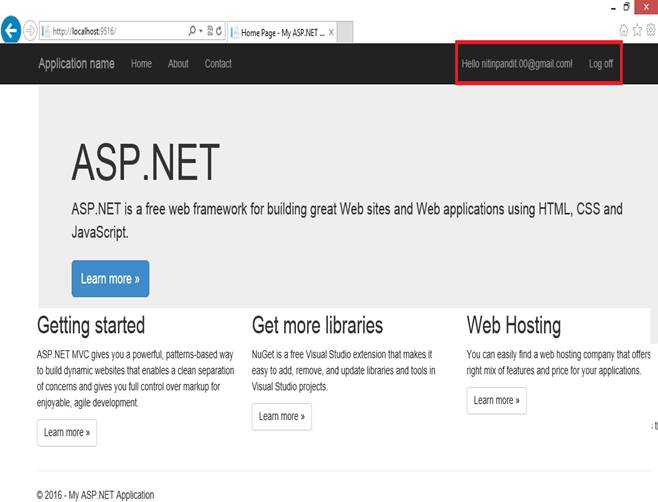Click Learn more under Get more libraries
The width and height of the screenshot is (658, 502).
pos(282,416)
